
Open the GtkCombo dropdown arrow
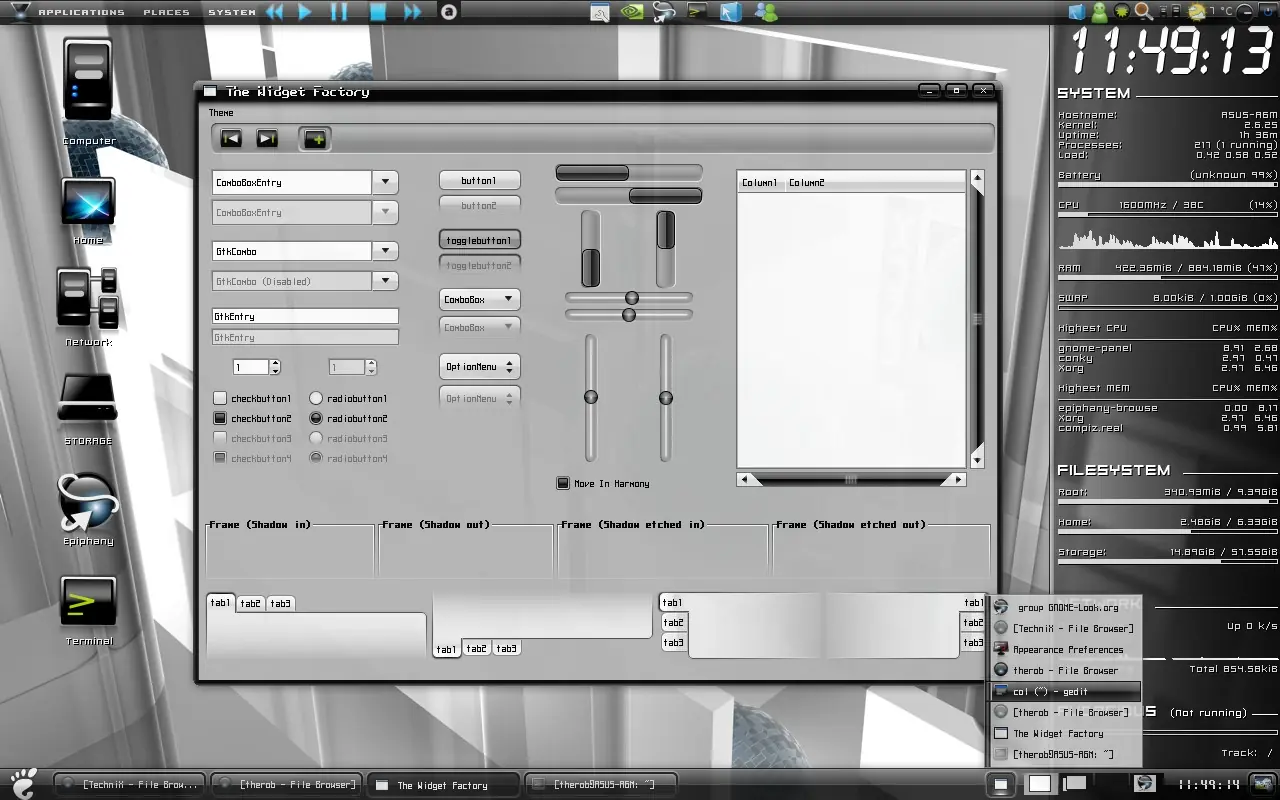point(385,251)
